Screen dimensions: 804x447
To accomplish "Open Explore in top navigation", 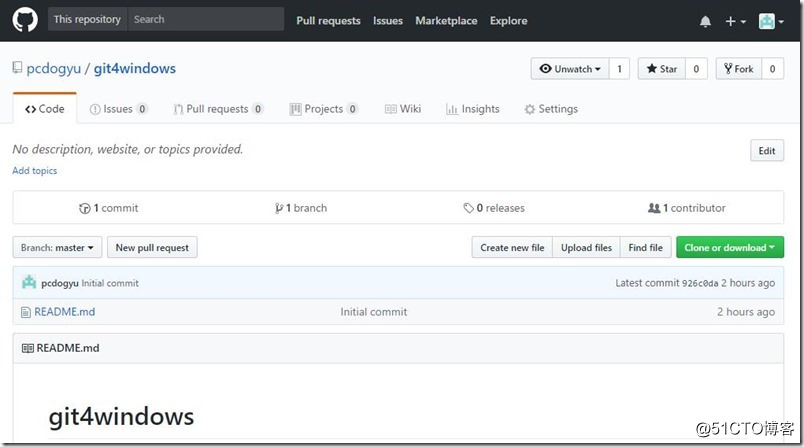I will tap(508, 21).
